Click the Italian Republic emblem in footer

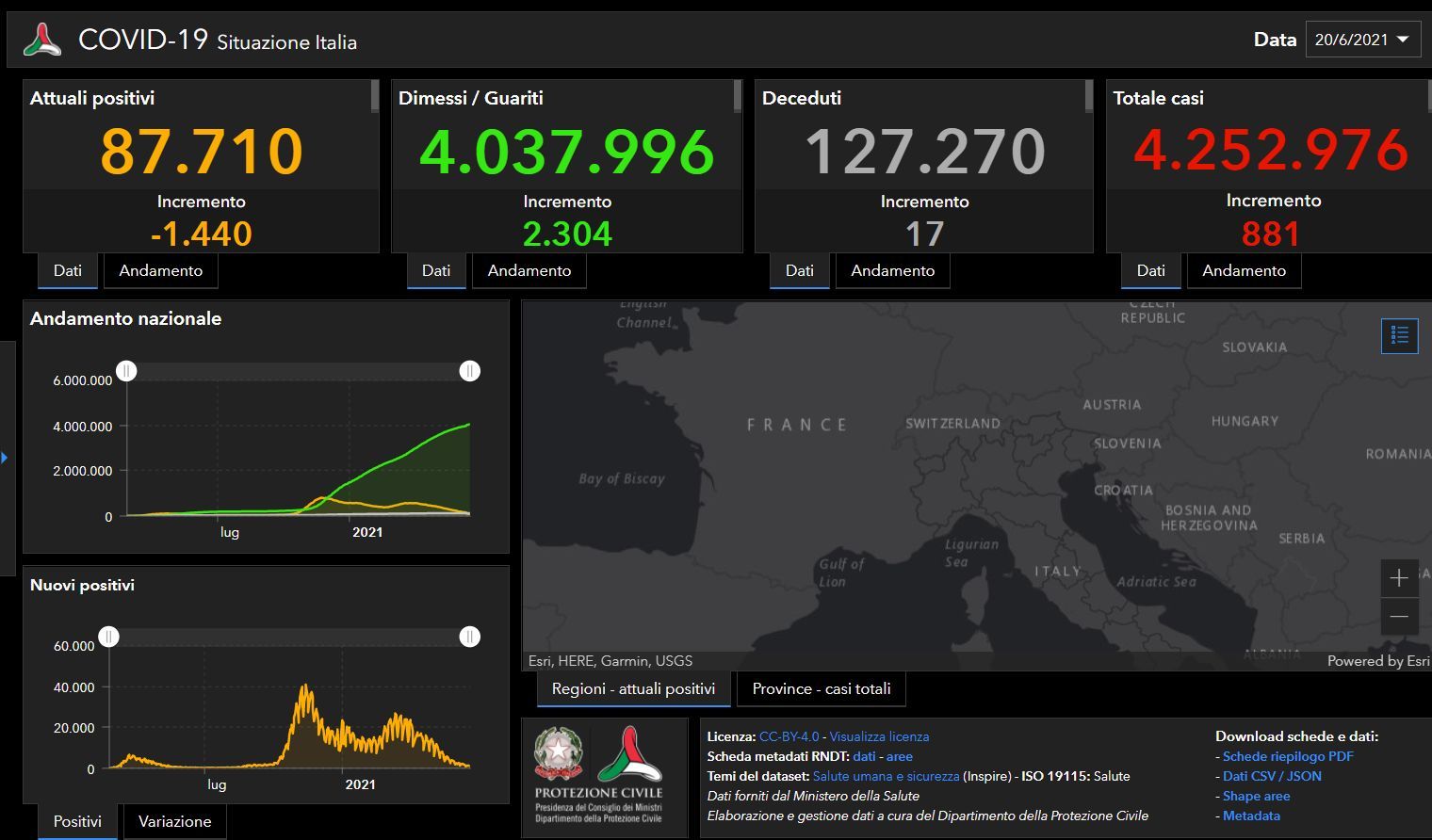click(x=558, y=753)
